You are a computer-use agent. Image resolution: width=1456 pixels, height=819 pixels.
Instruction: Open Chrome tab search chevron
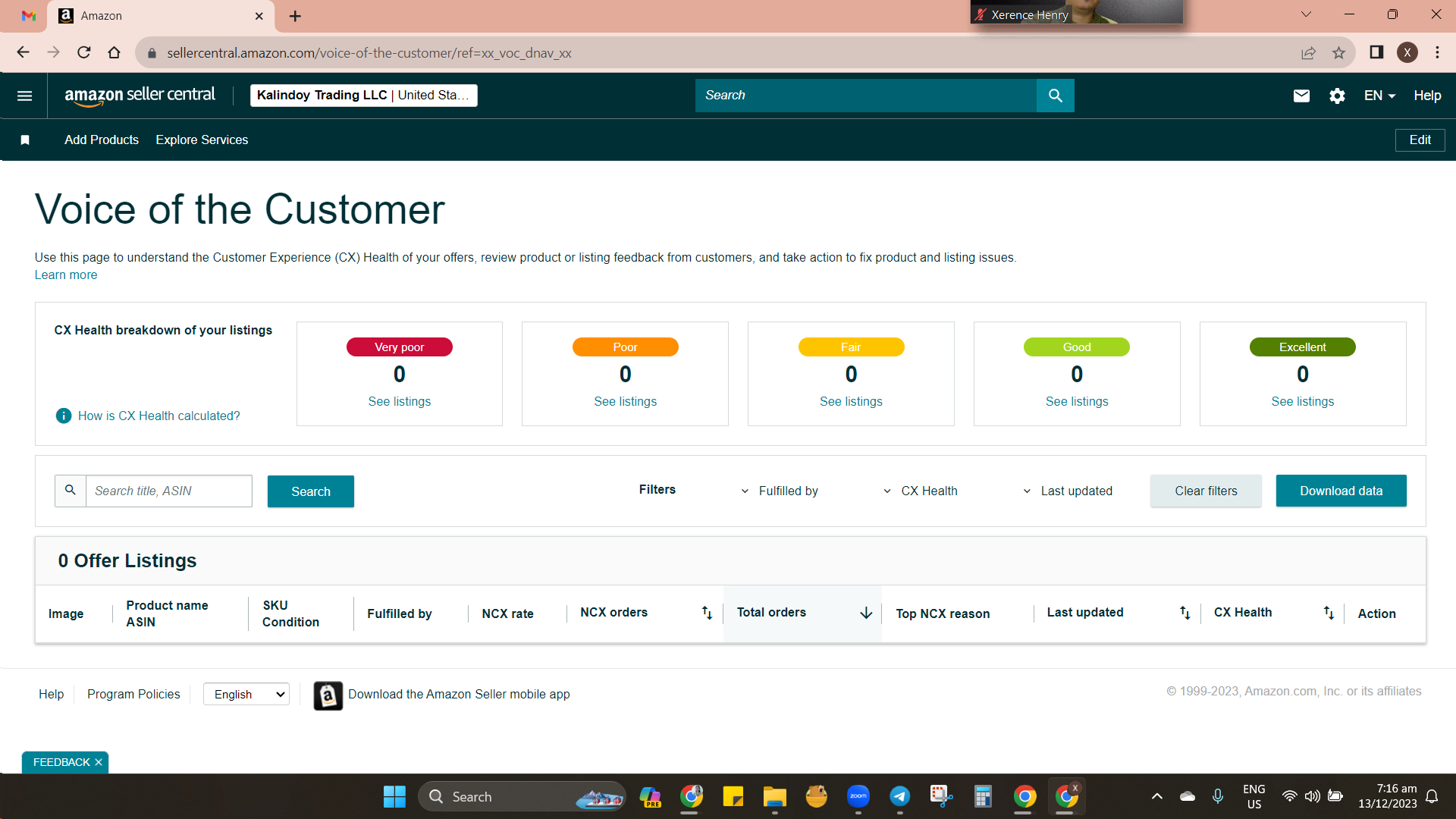point(1306,14)
